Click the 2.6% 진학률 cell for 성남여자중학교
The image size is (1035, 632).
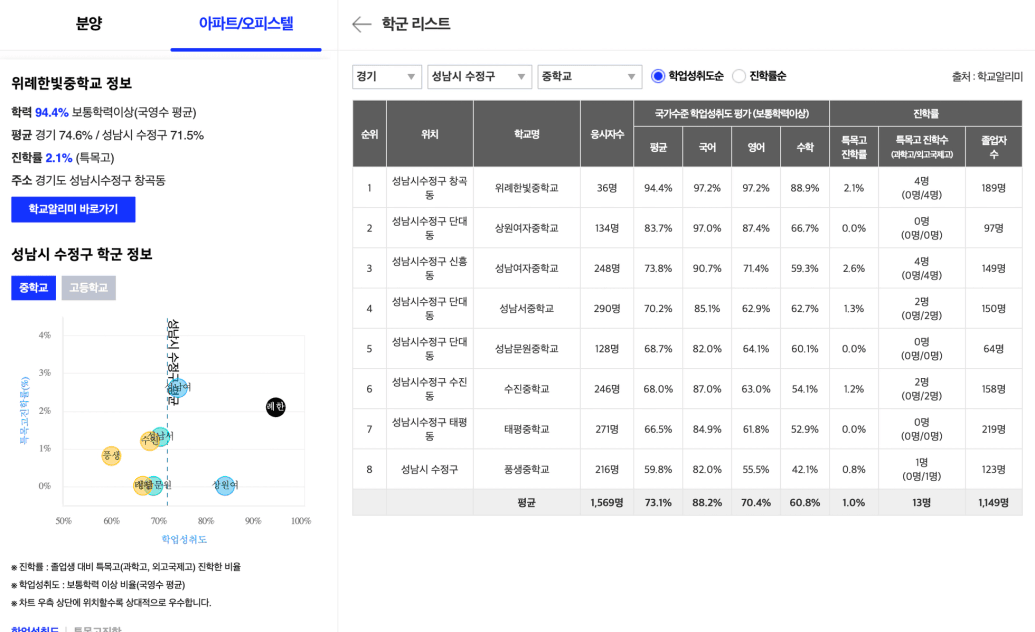853,269
